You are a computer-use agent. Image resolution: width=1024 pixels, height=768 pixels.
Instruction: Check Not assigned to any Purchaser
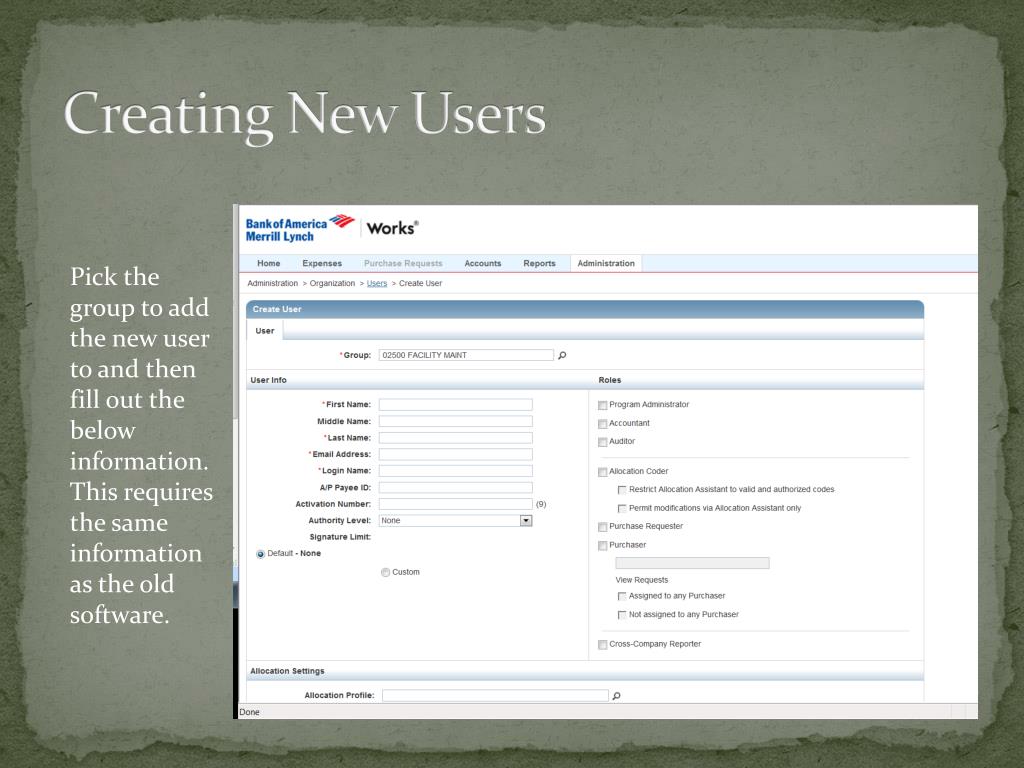[x=622, y=615]
